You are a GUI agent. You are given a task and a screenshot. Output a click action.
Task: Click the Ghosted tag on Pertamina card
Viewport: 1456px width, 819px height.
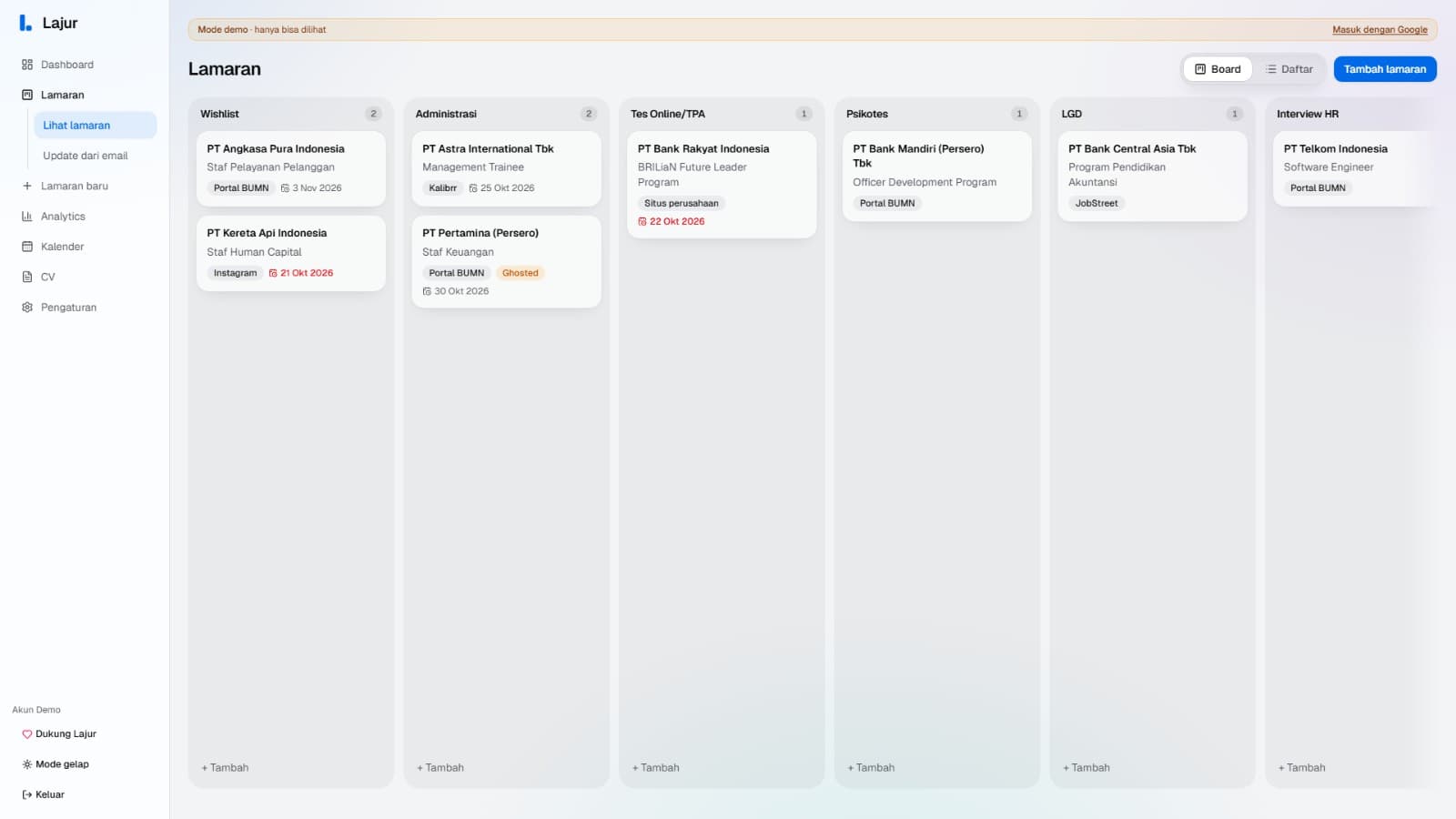coord(521,273)
